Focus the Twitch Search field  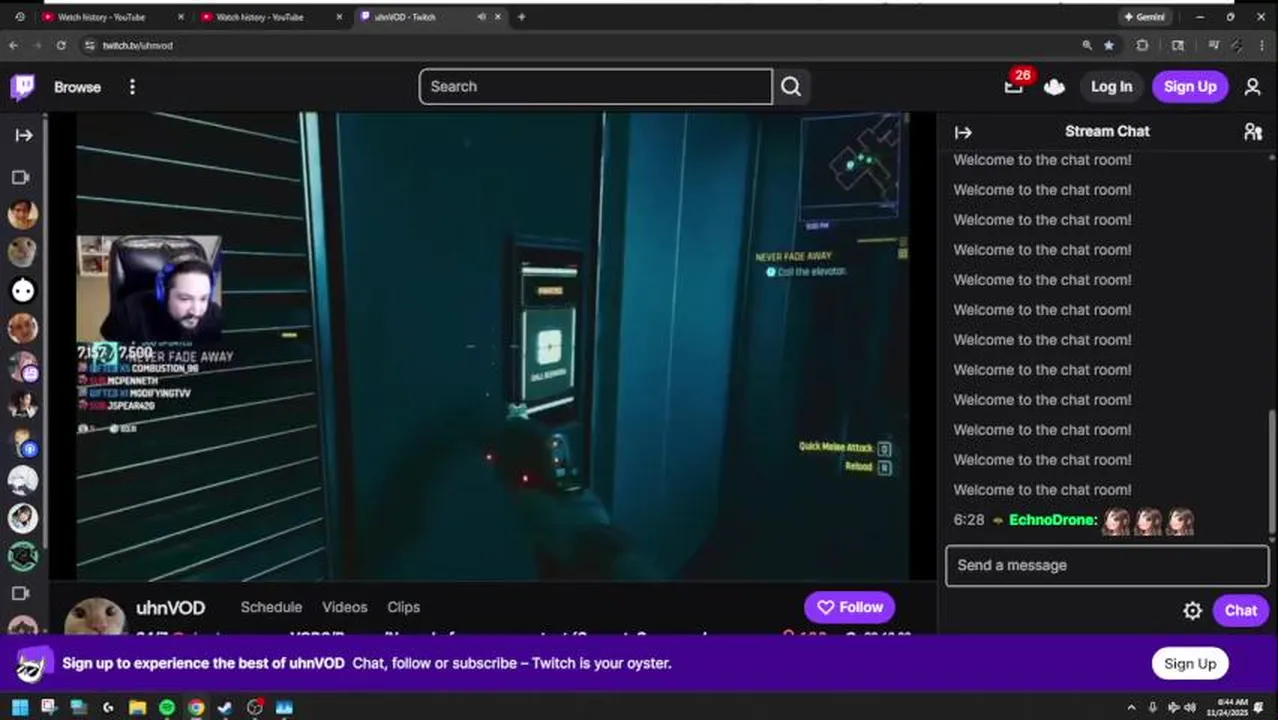596,87
